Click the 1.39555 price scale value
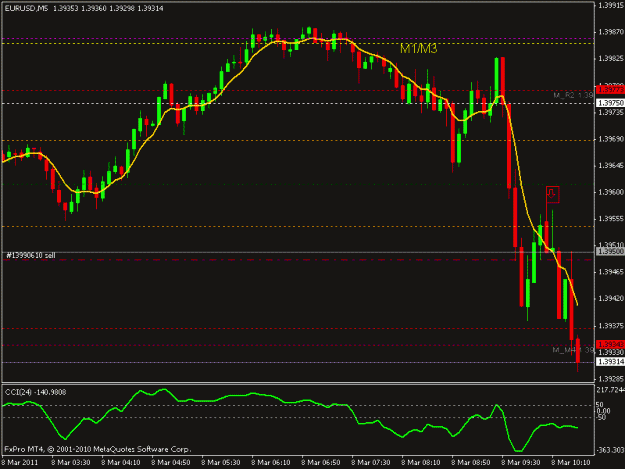 pos(611,219)
